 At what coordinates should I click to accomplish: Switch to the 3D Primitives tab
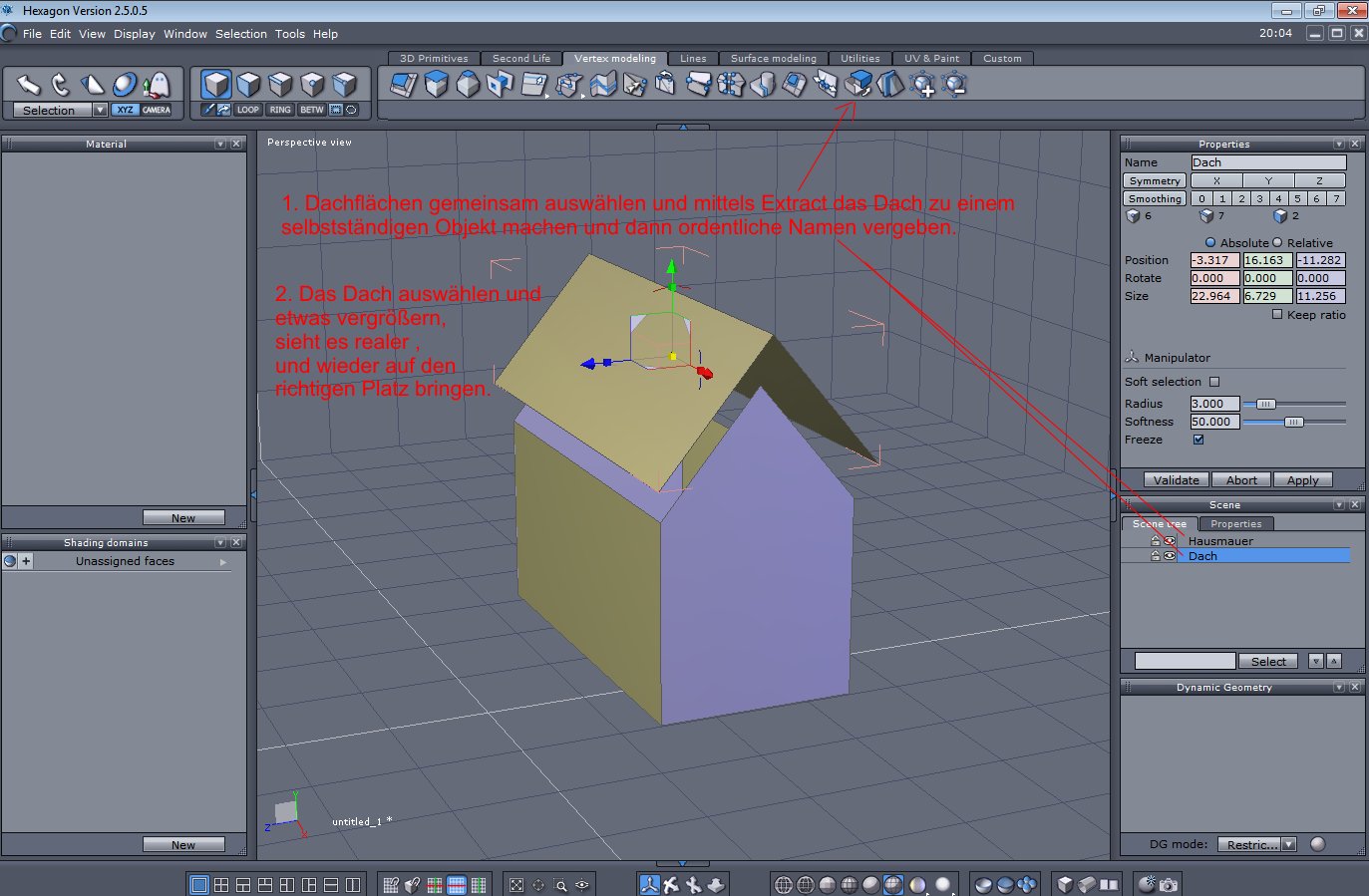tap(434, 58)
